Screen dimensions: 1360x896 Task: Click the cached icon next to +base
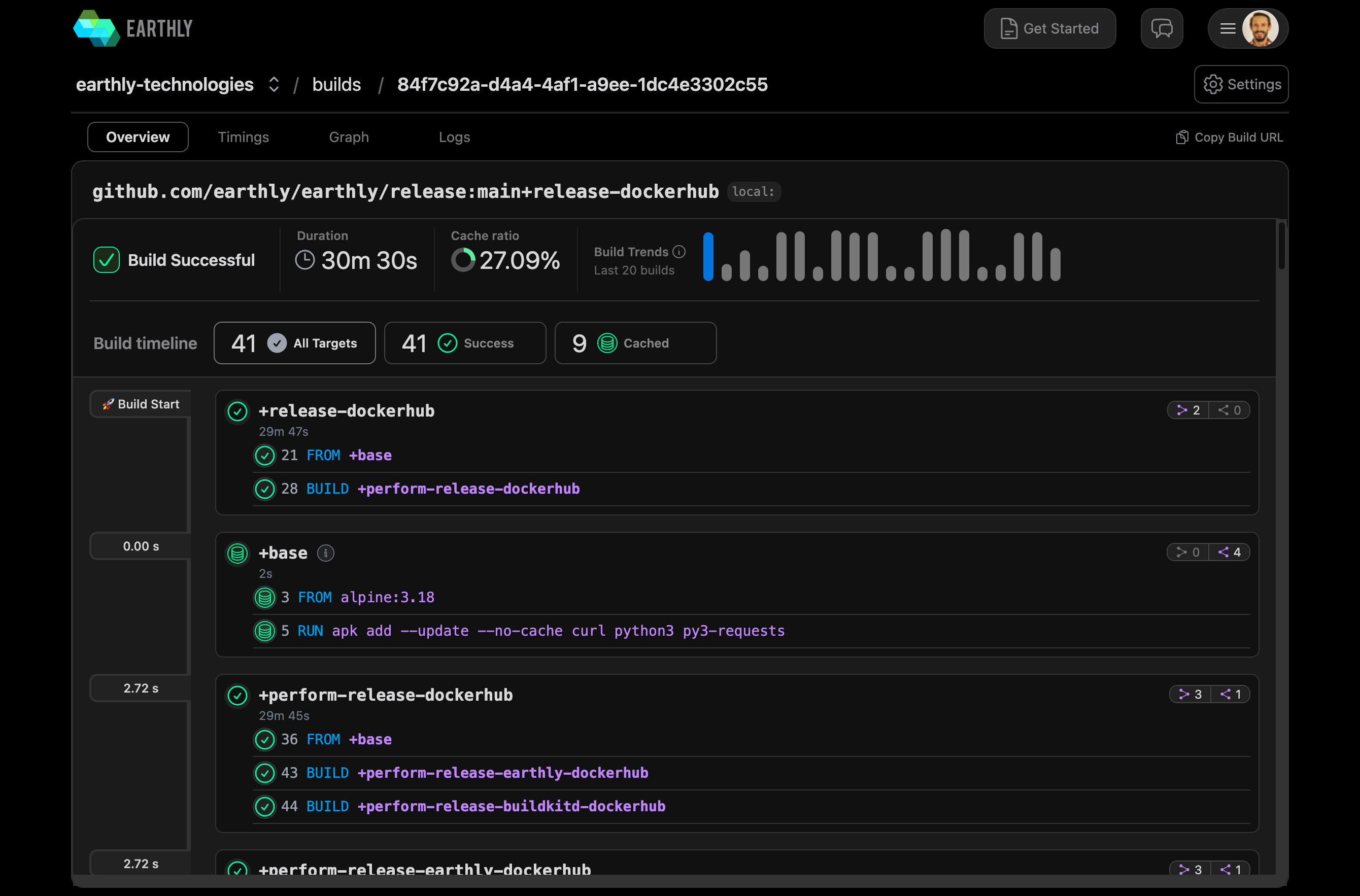[237, 553]
